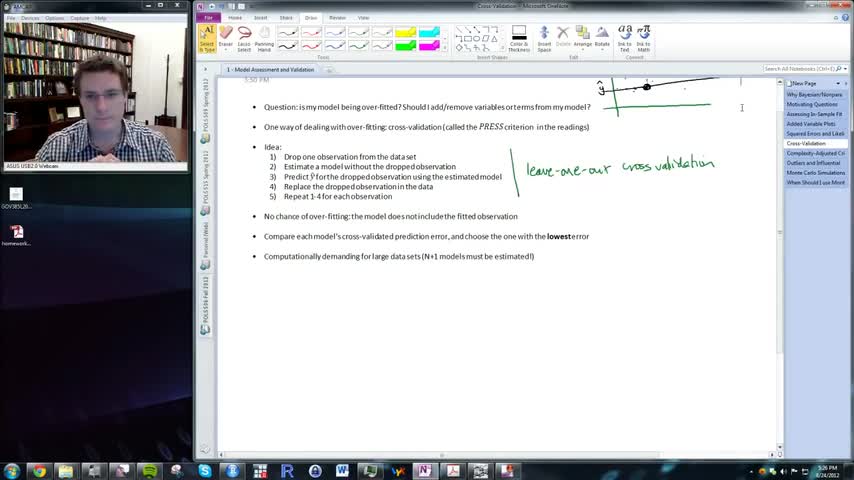The height and width of the screenshot is (480, 854).
Task: Pick the green highlighter
Action: [405, 46]
